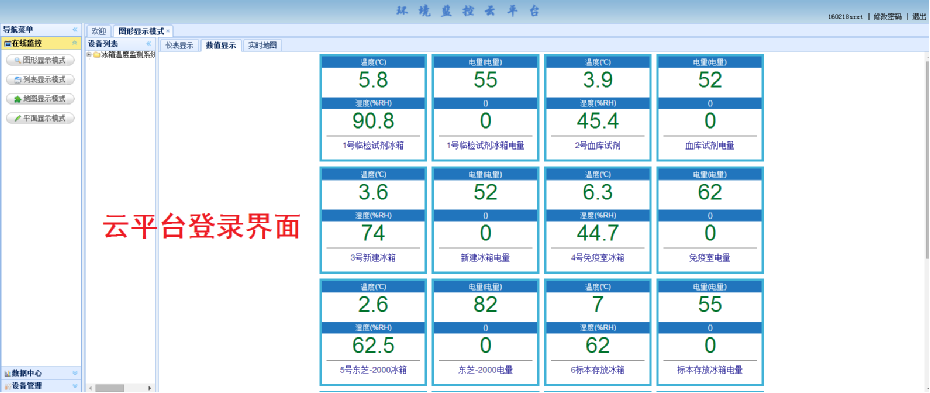Click the device list horizontal scrollbar thumb

tap(109, 388)
